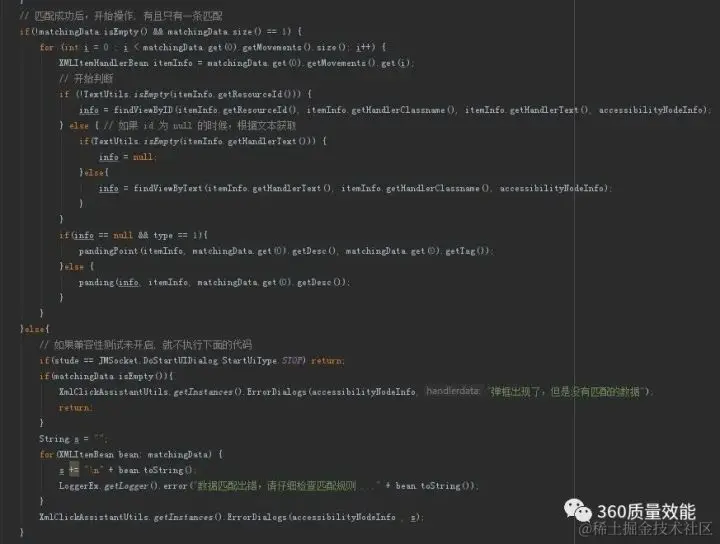Image resolution: width=720 pixels, height=544 pixels.
Task: Click the 'if(info == null && type == 1)' condition
Action: pos(133,236)
